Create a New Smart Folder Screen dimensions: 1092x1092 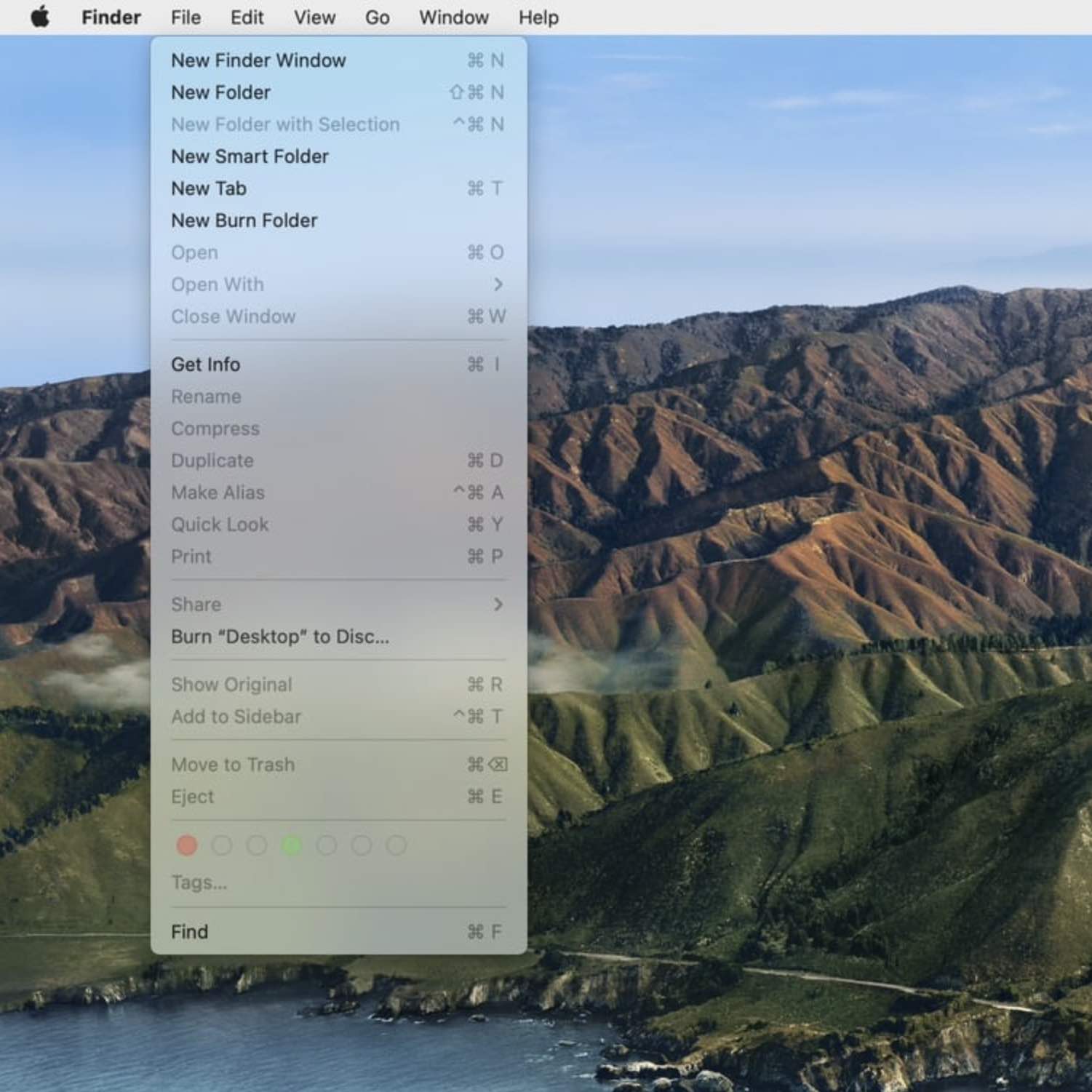[x=338, y=156]
